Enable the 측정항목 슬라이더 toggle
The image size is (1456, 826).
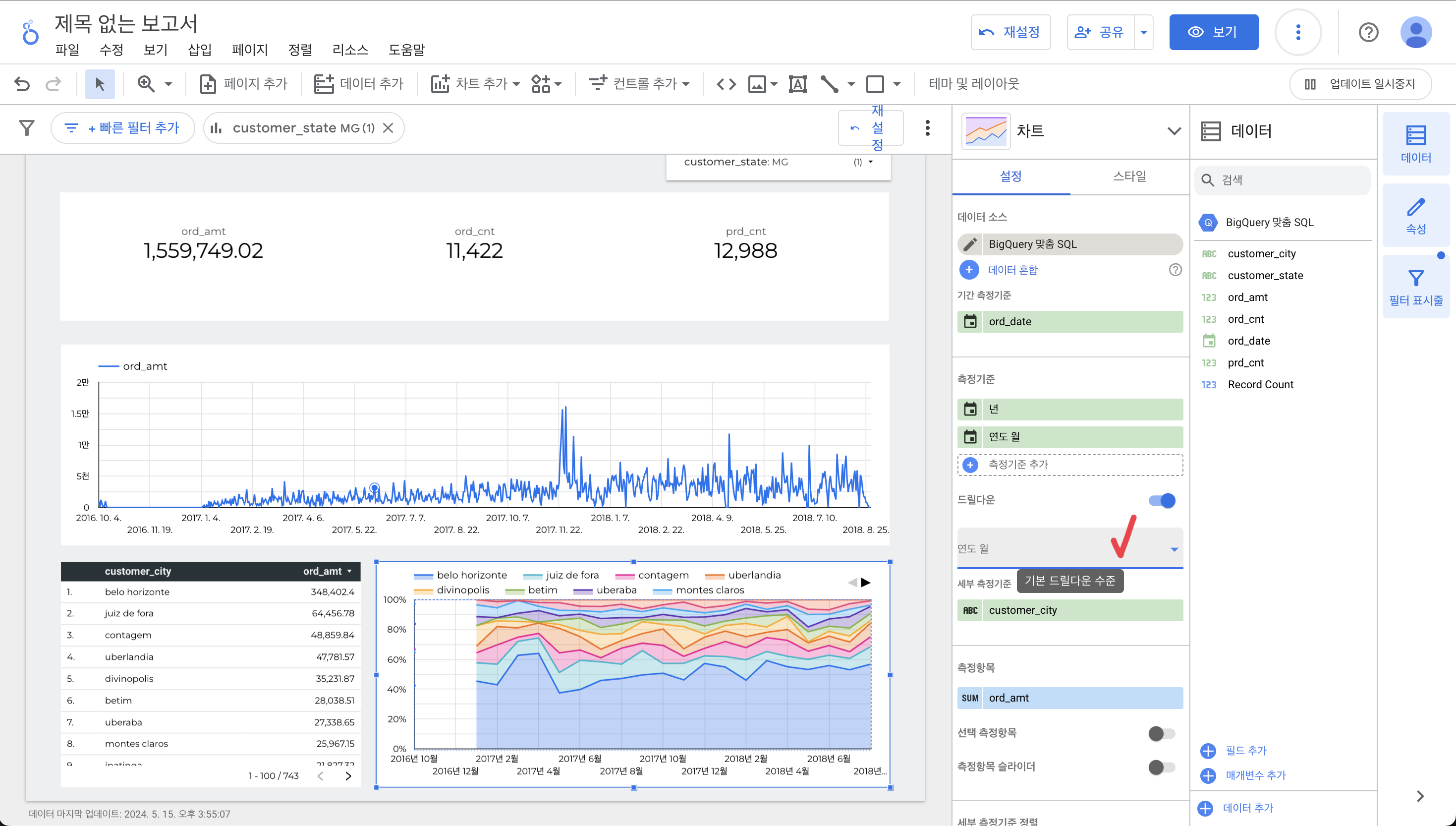click(1162, 767)
